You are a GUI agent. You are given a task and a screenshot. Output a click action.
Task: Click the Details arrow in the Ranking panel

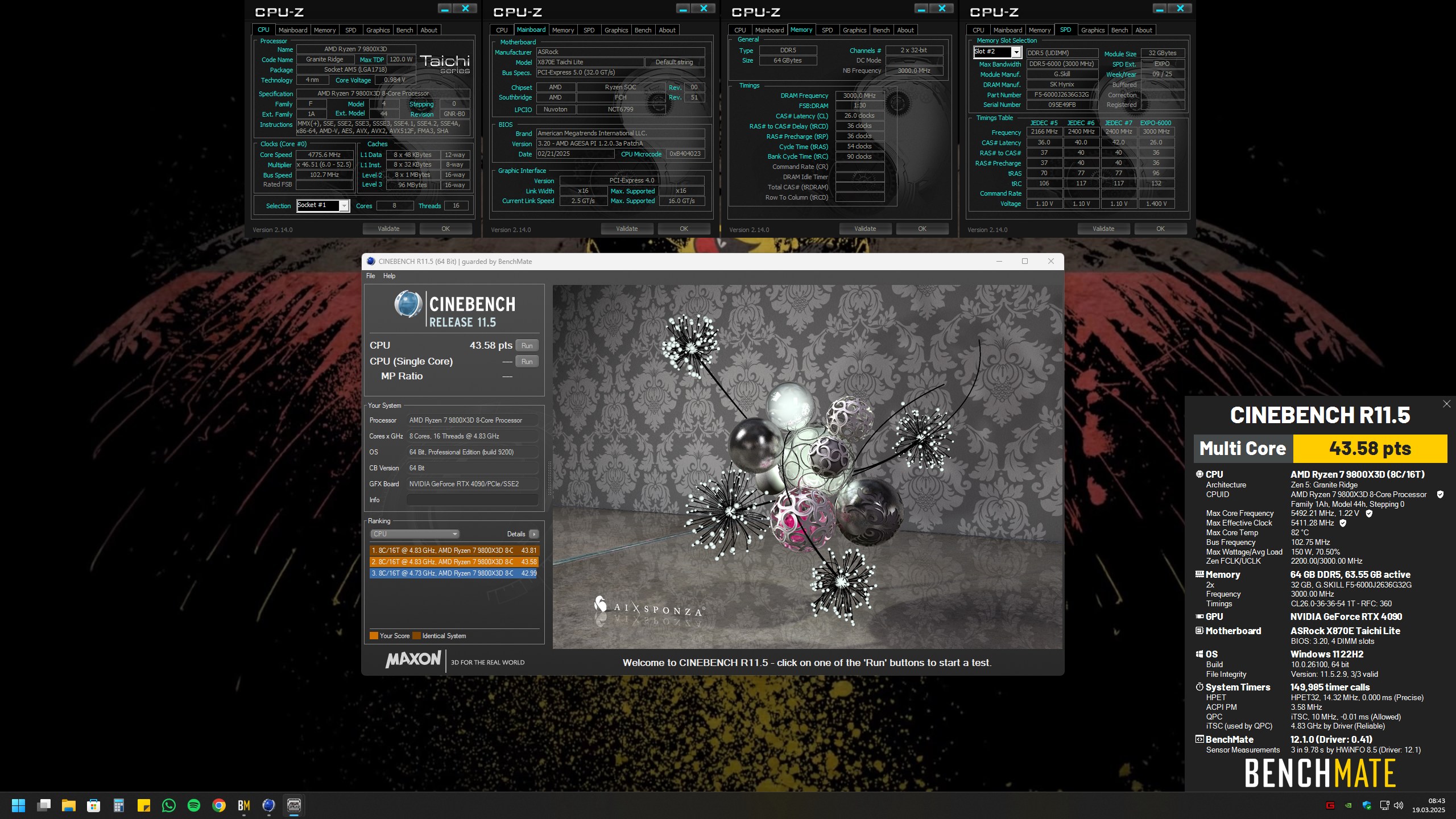533,534
